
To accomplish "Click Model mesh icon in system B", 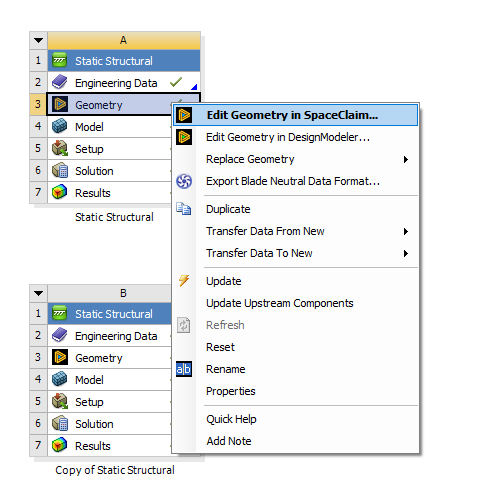I will (60, 379).
